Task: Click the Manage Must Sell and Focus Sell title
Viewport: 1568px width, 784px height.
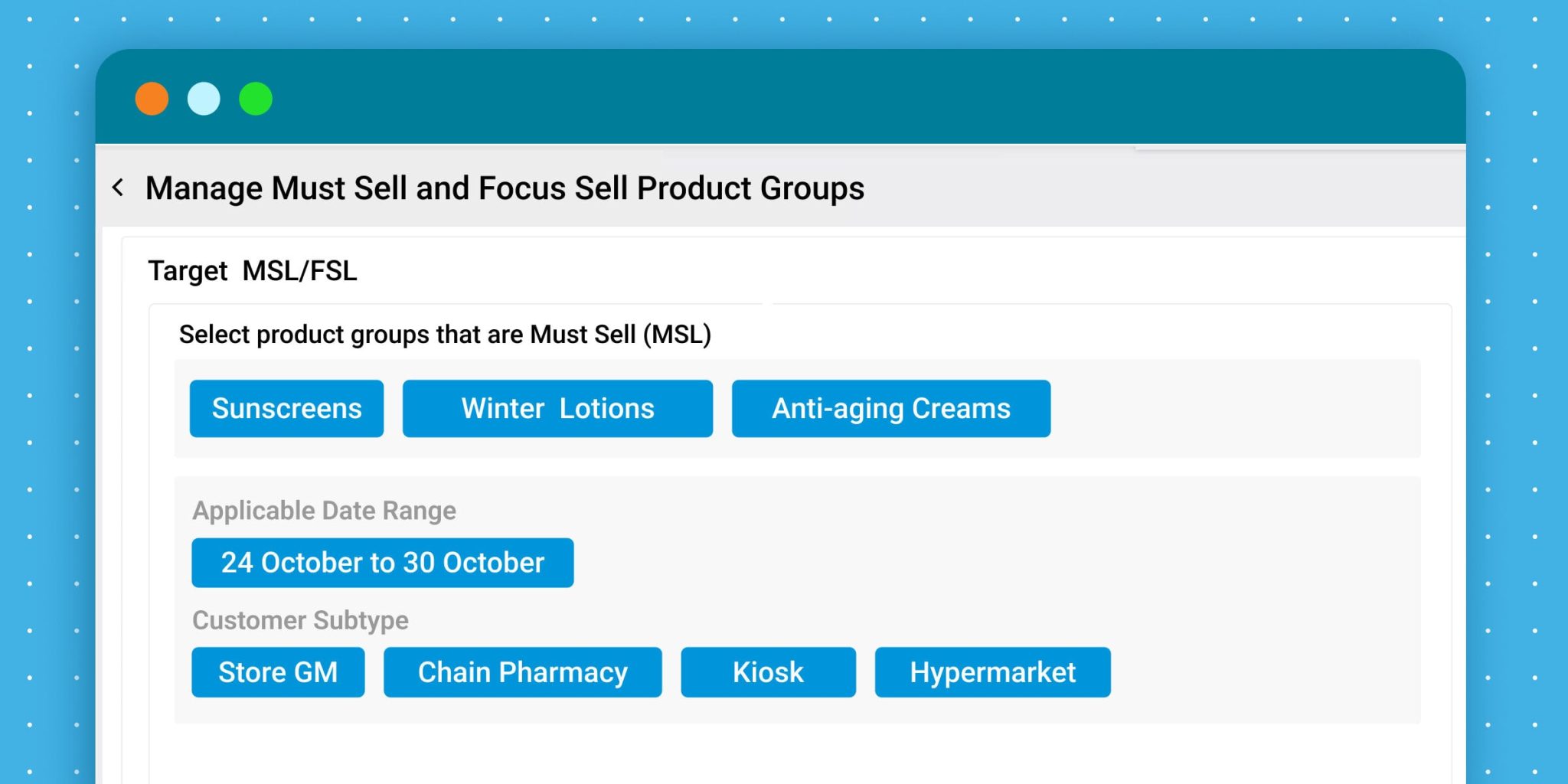Action: (x=505, y=188)
